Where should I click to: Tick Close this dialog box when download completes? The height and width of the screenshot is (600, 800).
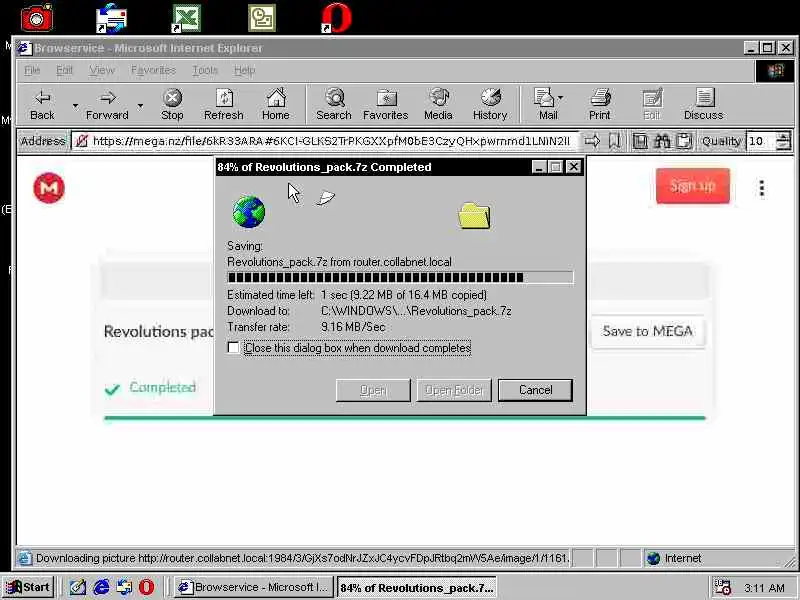(233, 348)
